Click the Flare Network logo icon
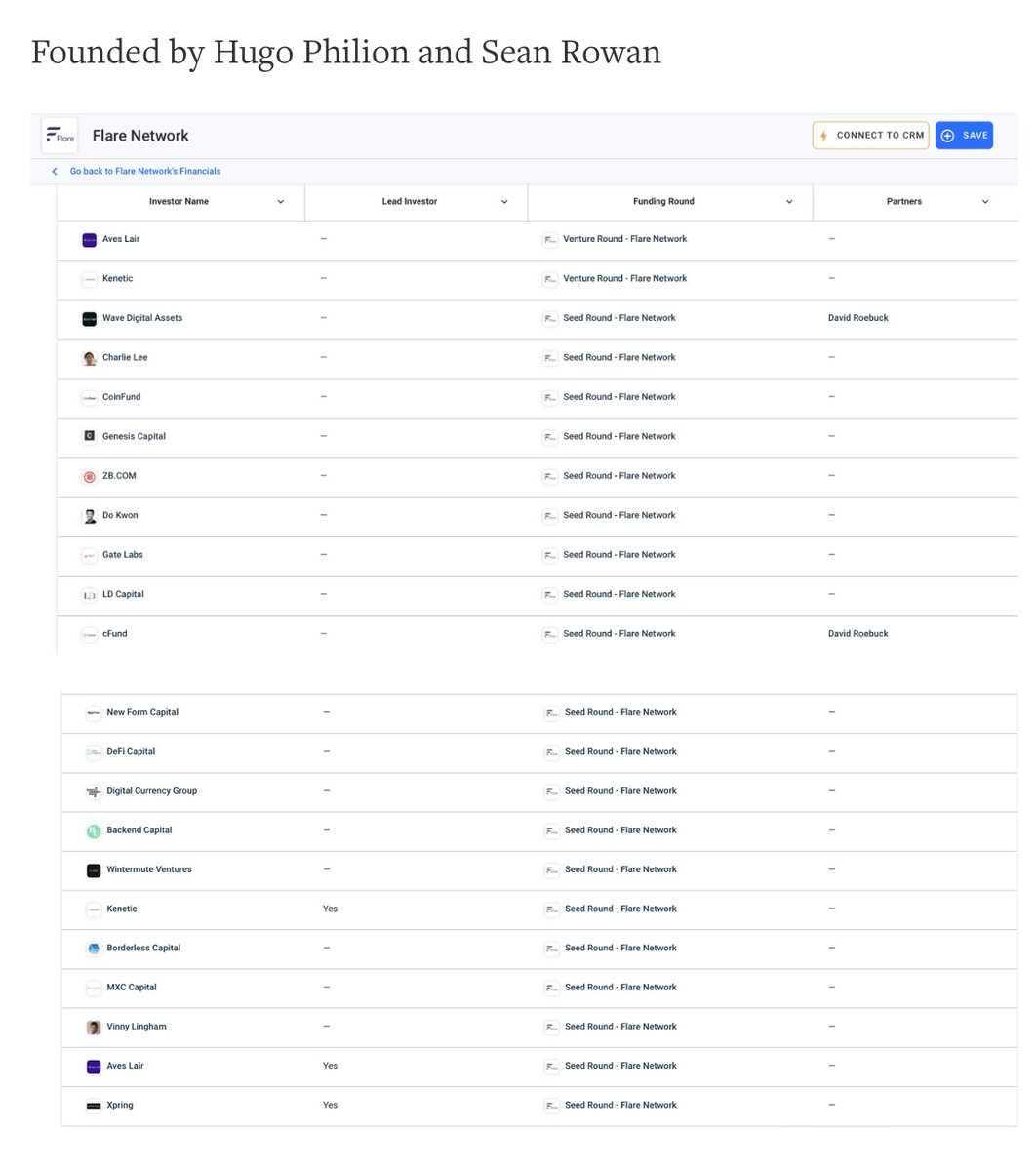 coord(60,136)
